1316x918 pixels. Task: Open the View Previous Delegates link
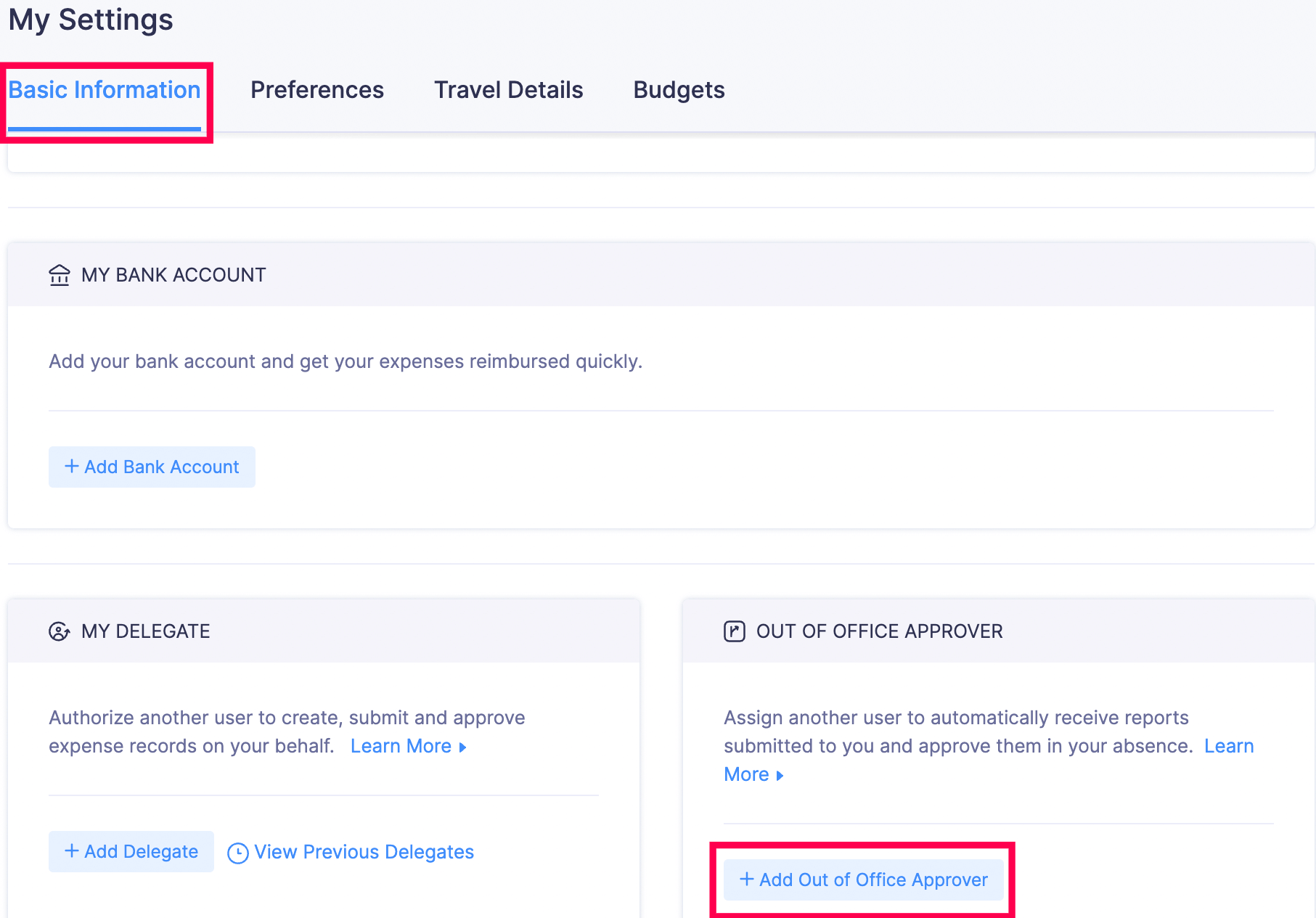pyautogui.click(x=364, y=852)
